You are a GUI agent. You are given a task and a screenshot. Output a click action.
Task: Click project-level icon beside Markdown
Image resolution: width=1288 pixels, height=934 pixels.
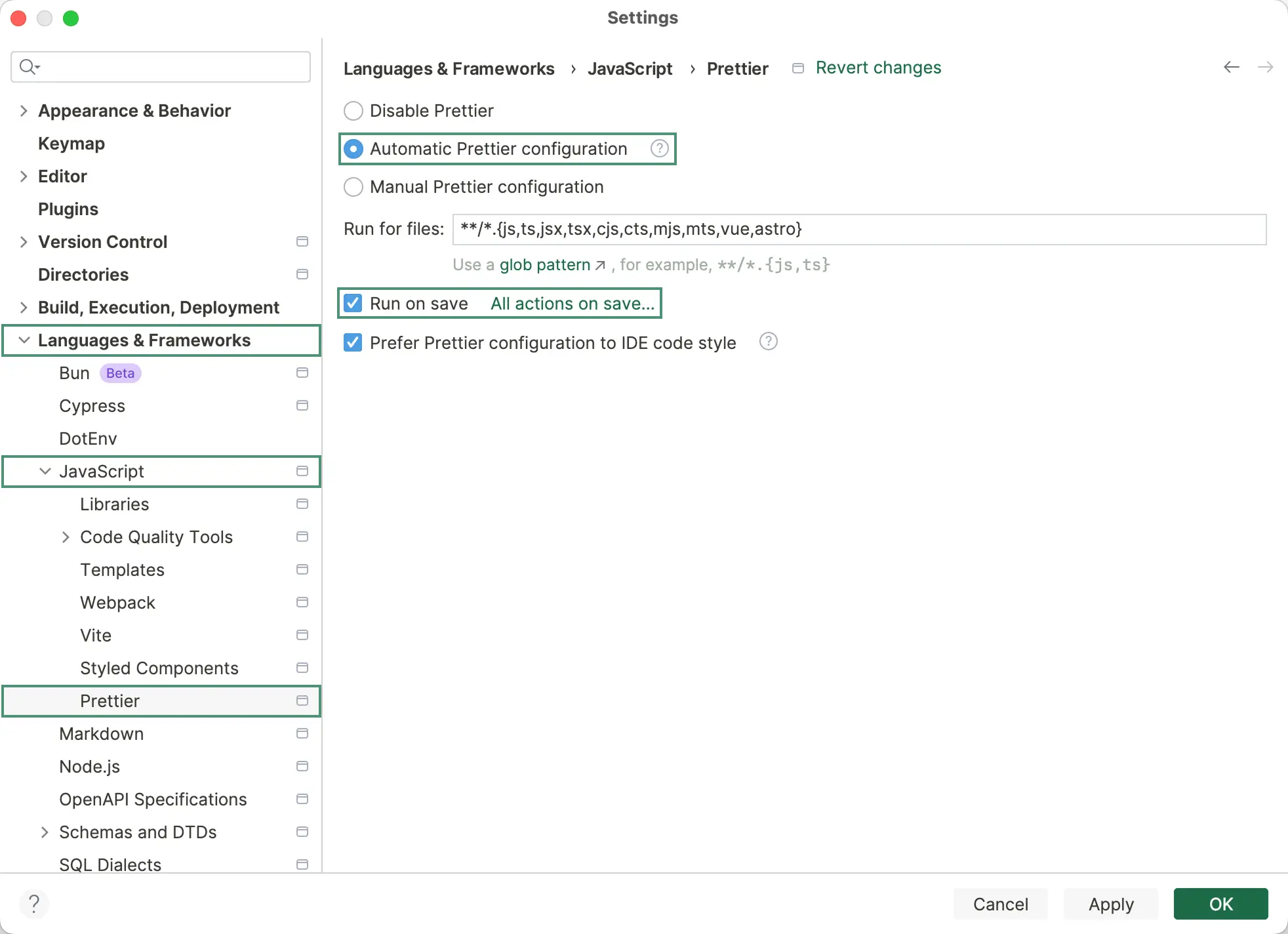point(302,733)
